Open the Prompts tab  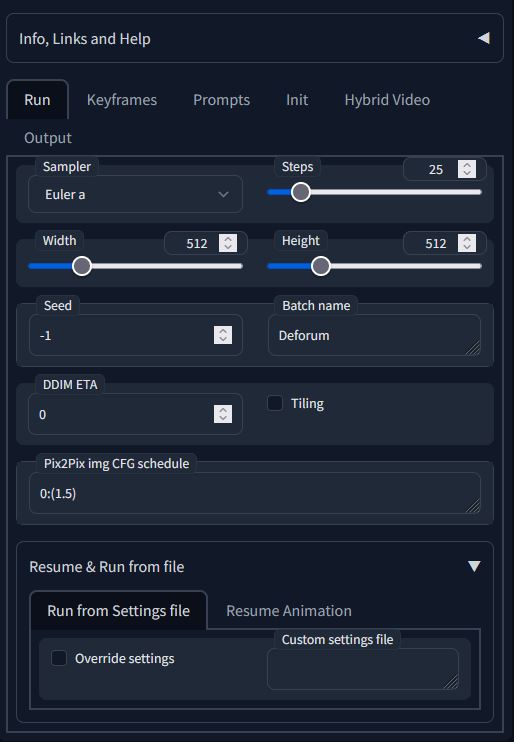pyautogui.click(x=222, y=100)
